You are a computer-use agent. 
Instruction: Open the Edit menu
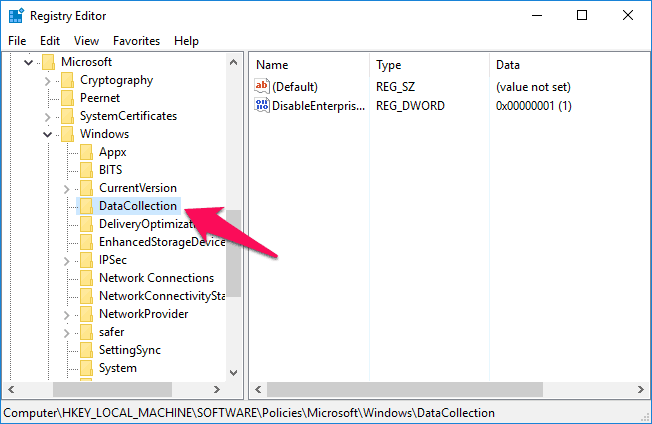(x=49, y=41)
